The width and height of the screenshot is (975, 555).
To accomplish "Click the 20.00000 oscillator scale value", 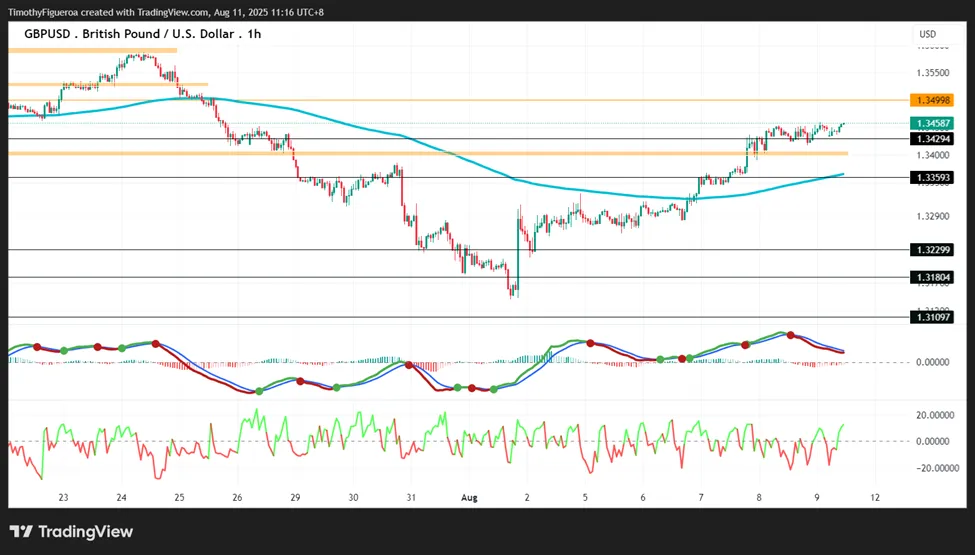I will tap(936, 415).
